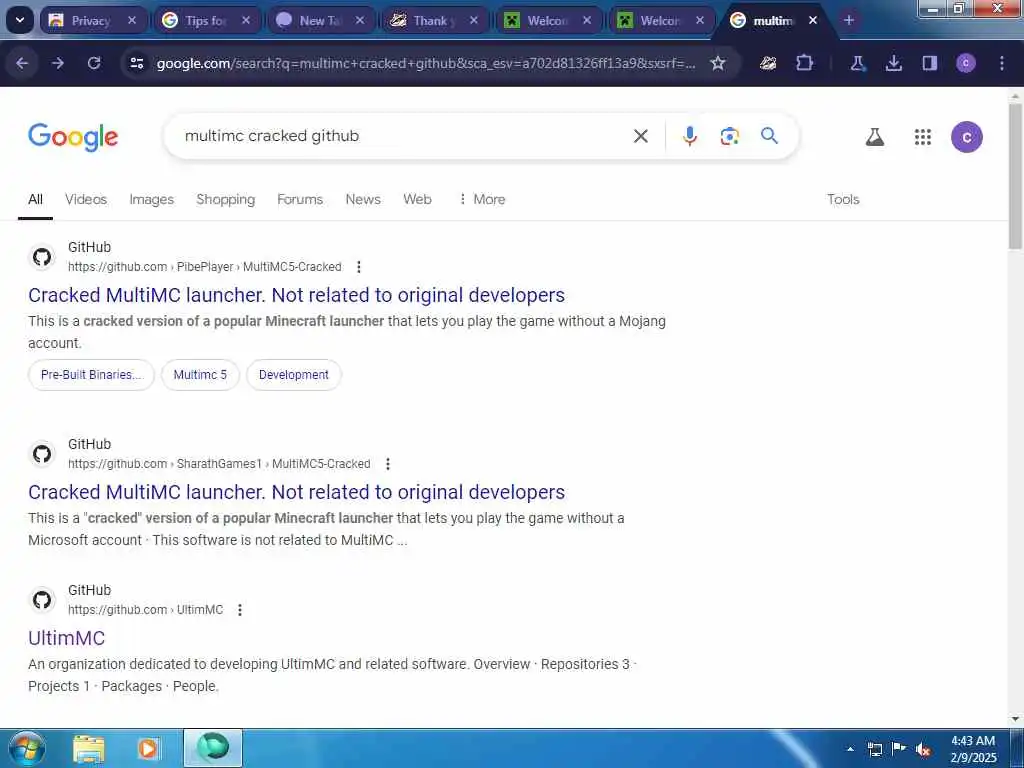This screenshot has height=768, width=1024.
Task: Open SharathGames1 Cracked MultiMC launcher result
Action: 296,492
